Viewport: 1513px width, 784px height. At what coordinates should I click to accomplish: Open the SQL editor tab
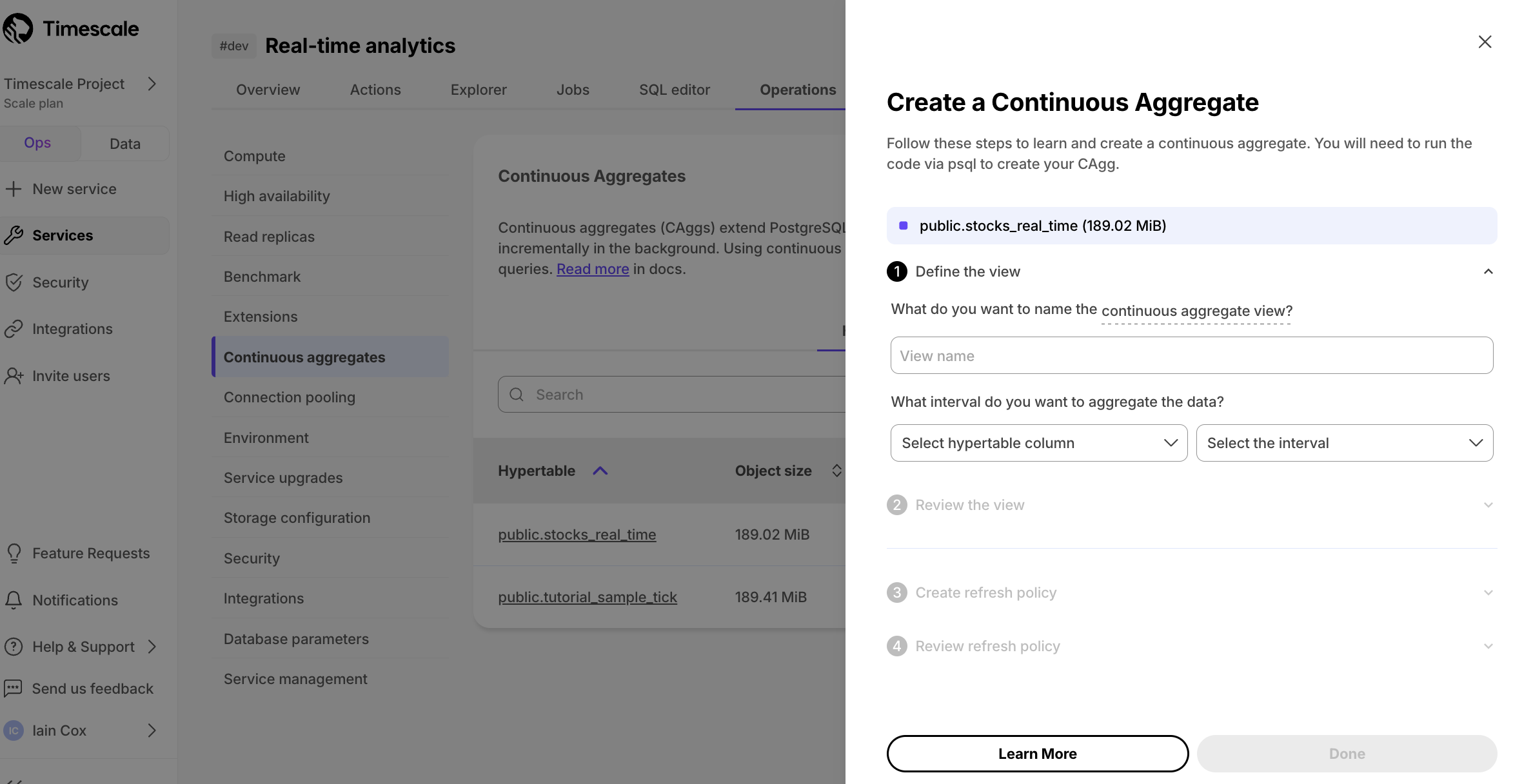675,90
